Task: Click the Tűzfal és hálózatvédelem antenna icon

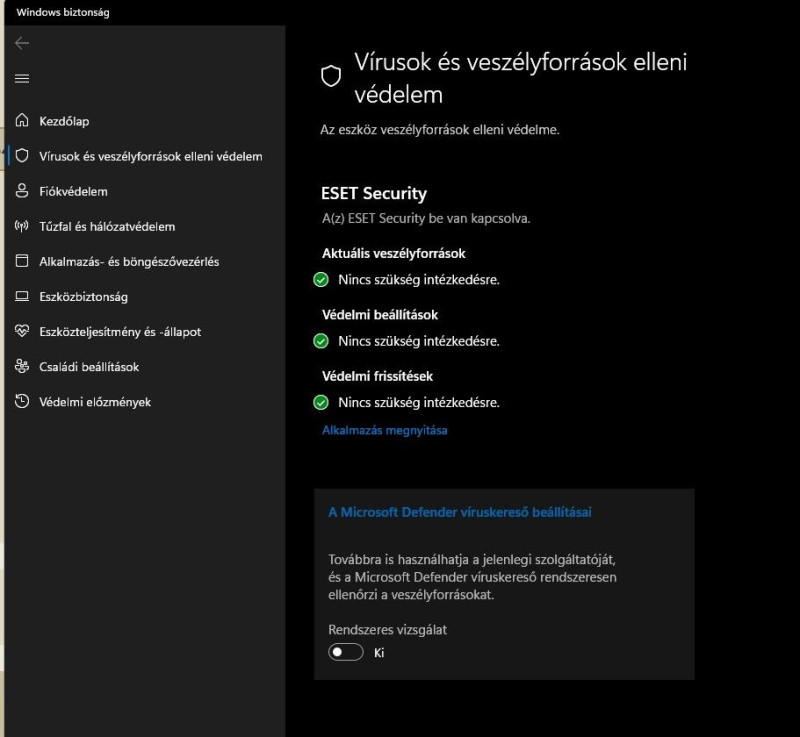Action: 22,226
